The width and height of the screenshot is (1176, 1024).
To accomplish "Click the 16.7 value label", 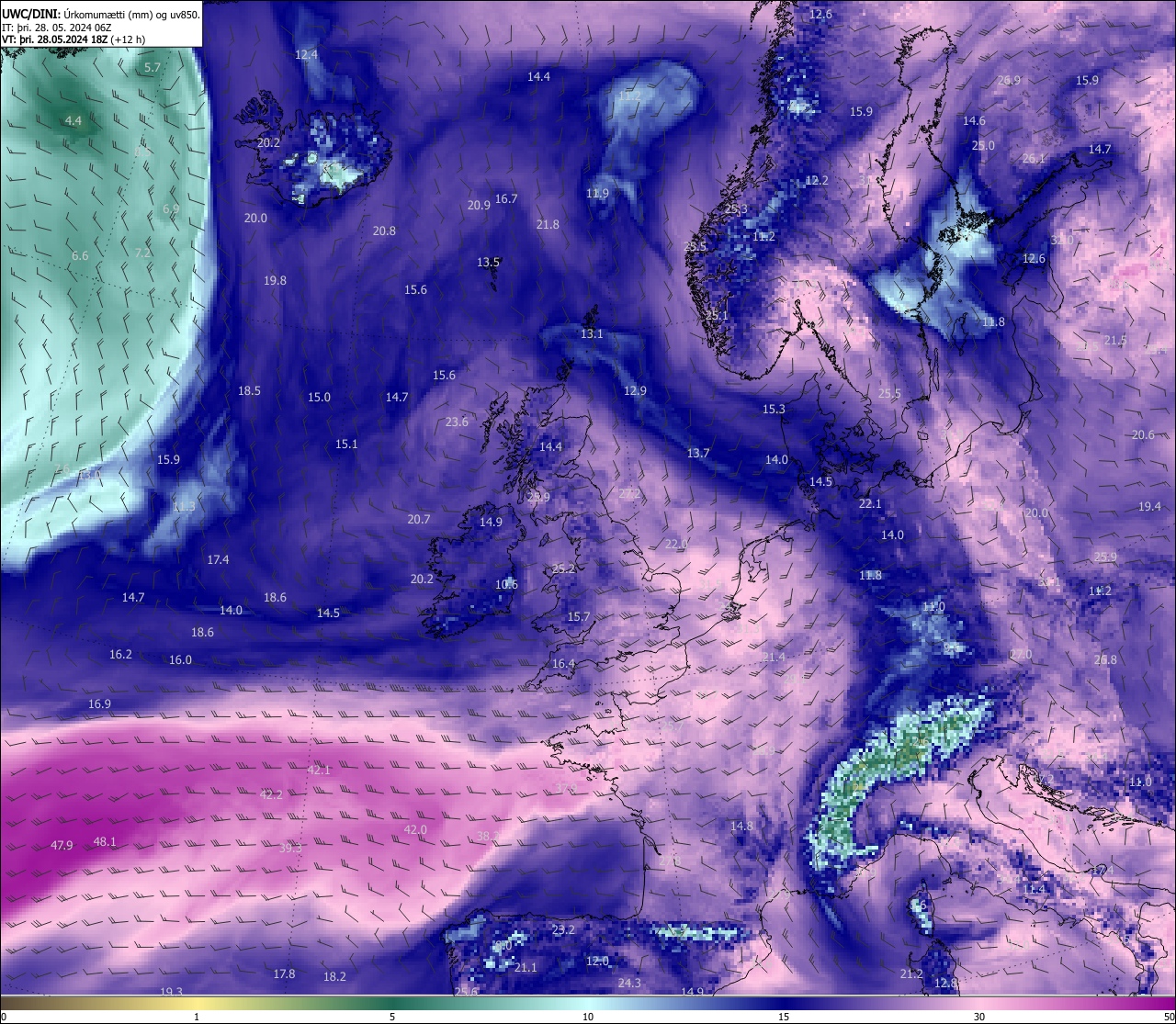I will coord(506,198).
